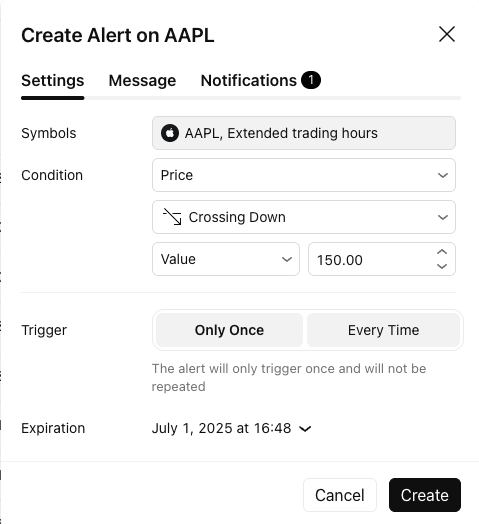Click the Notifications count badge
Viewport: 479px width, 524px height.
[311, 80]
